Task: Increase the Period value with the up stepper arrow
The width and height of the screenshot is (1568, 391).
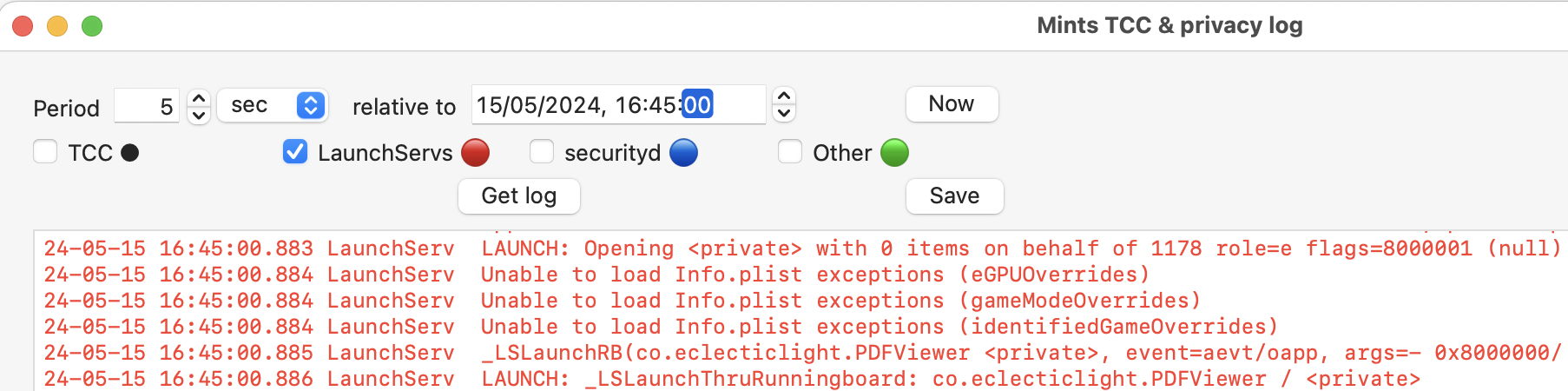Action: point(199,98)
